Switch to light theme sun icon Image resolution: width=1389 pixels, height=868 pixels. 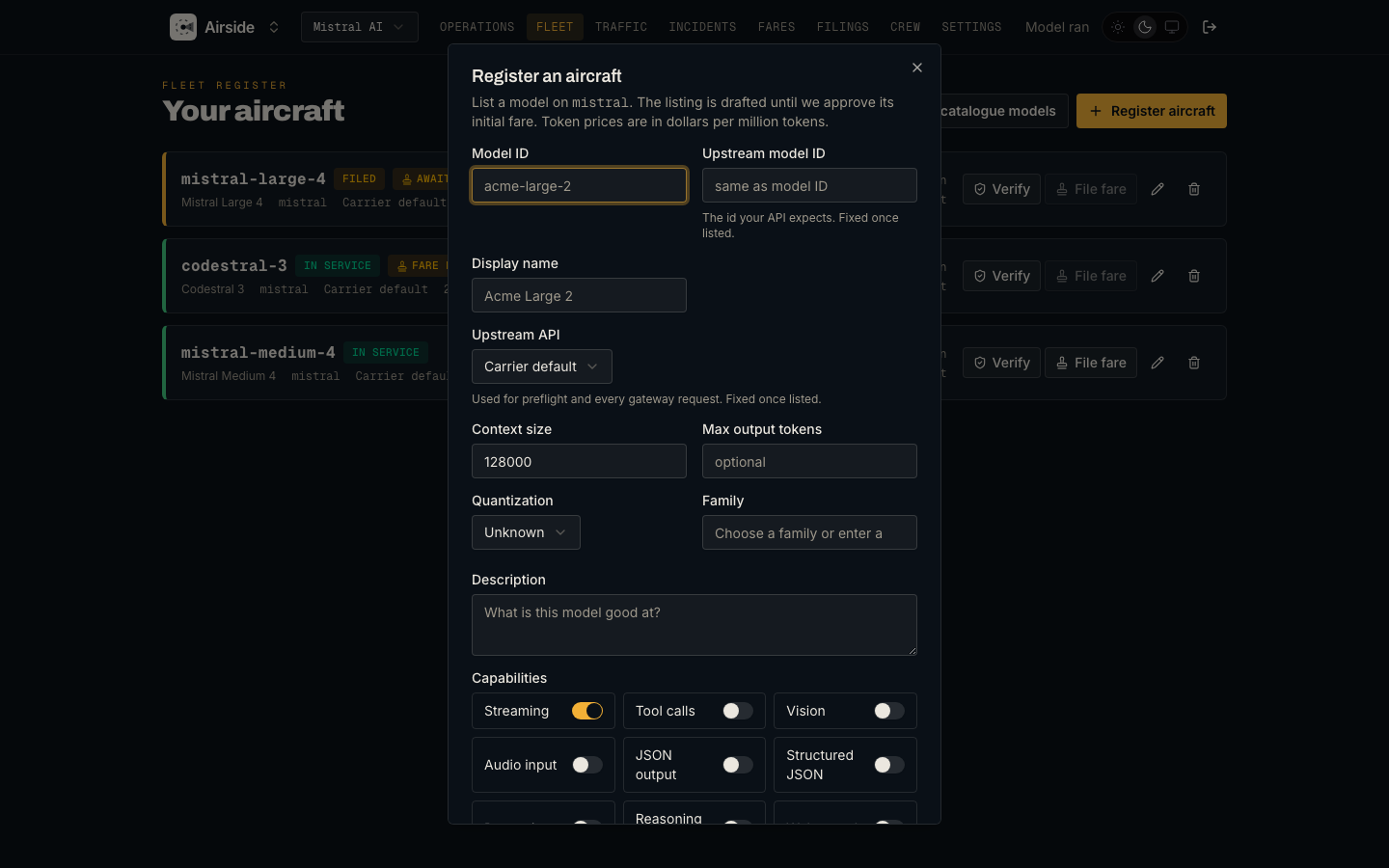tap(1118, 27)
